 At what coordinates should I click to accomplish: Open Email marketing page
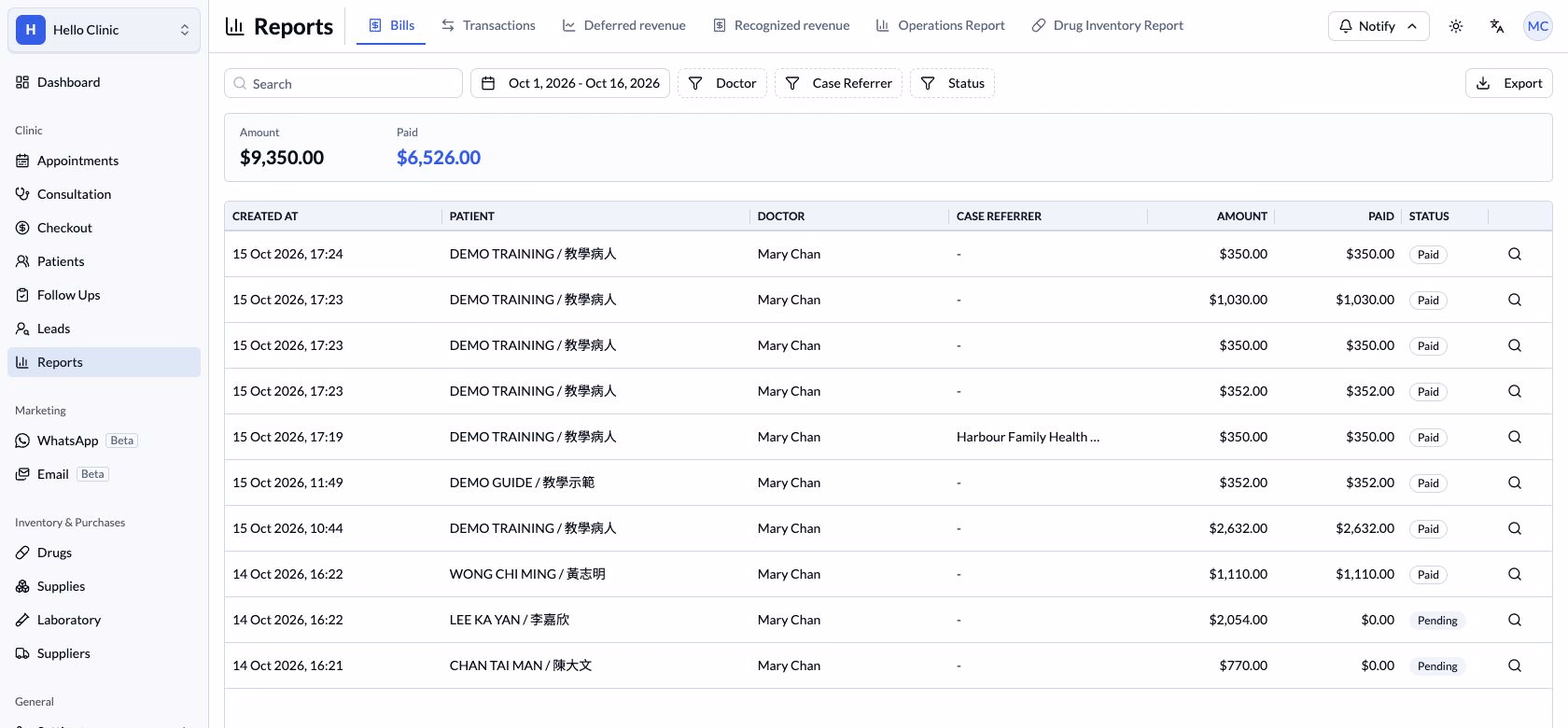[104, 474]
